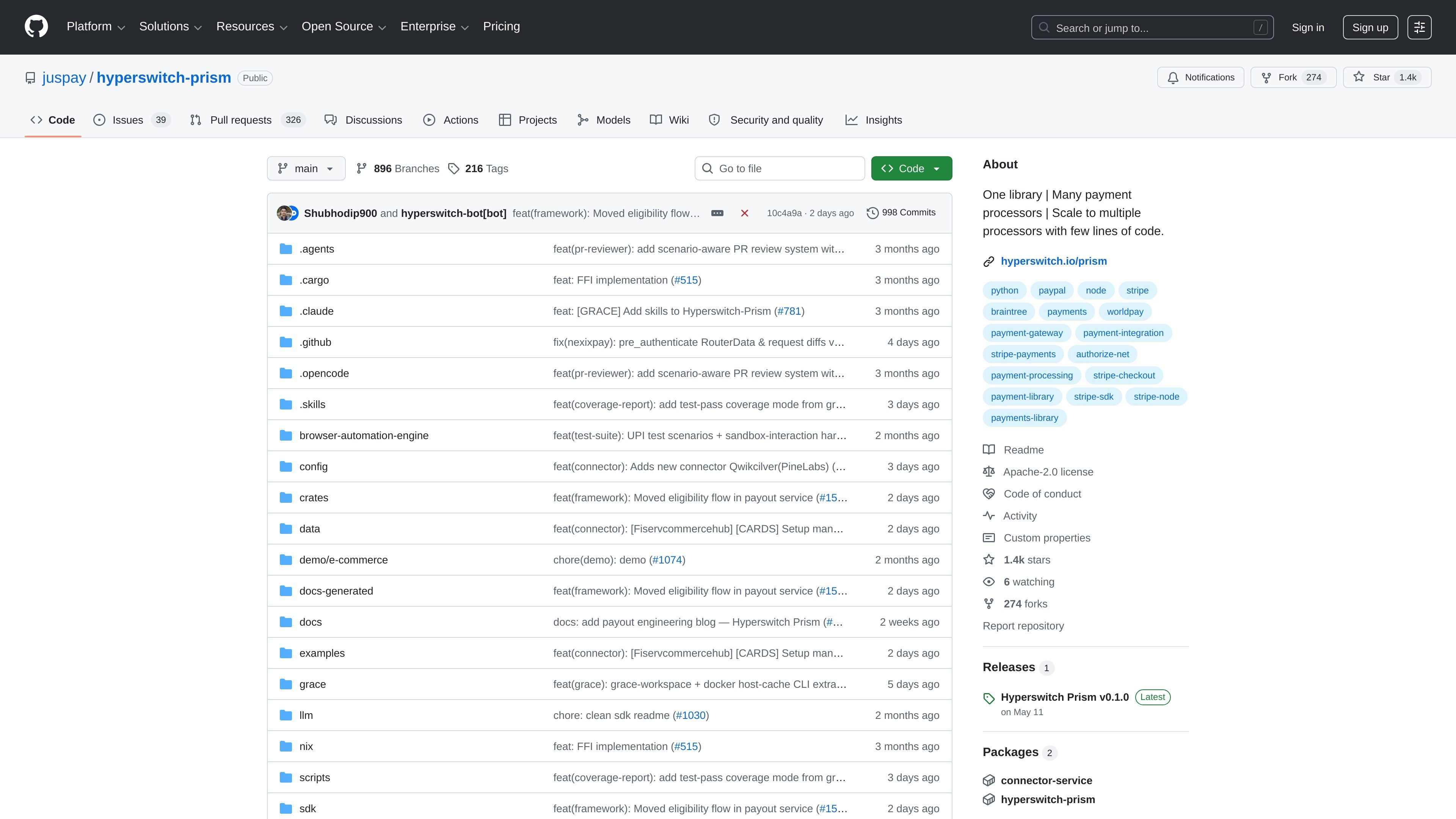This screenshot has width=1456, height=819.
Task: Click the Activity pulse icon
Action: pos(988,516)
